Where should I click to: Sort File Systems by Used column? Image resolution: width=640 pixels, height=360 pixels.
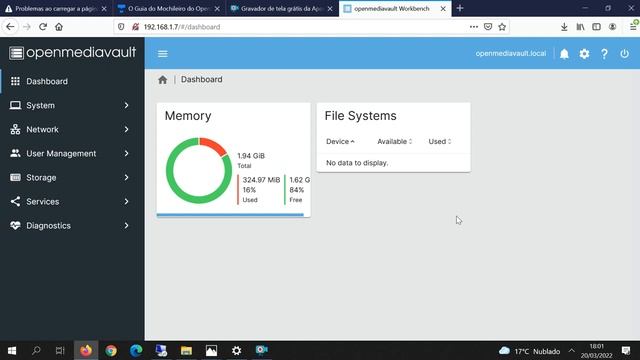coord(440,142)
